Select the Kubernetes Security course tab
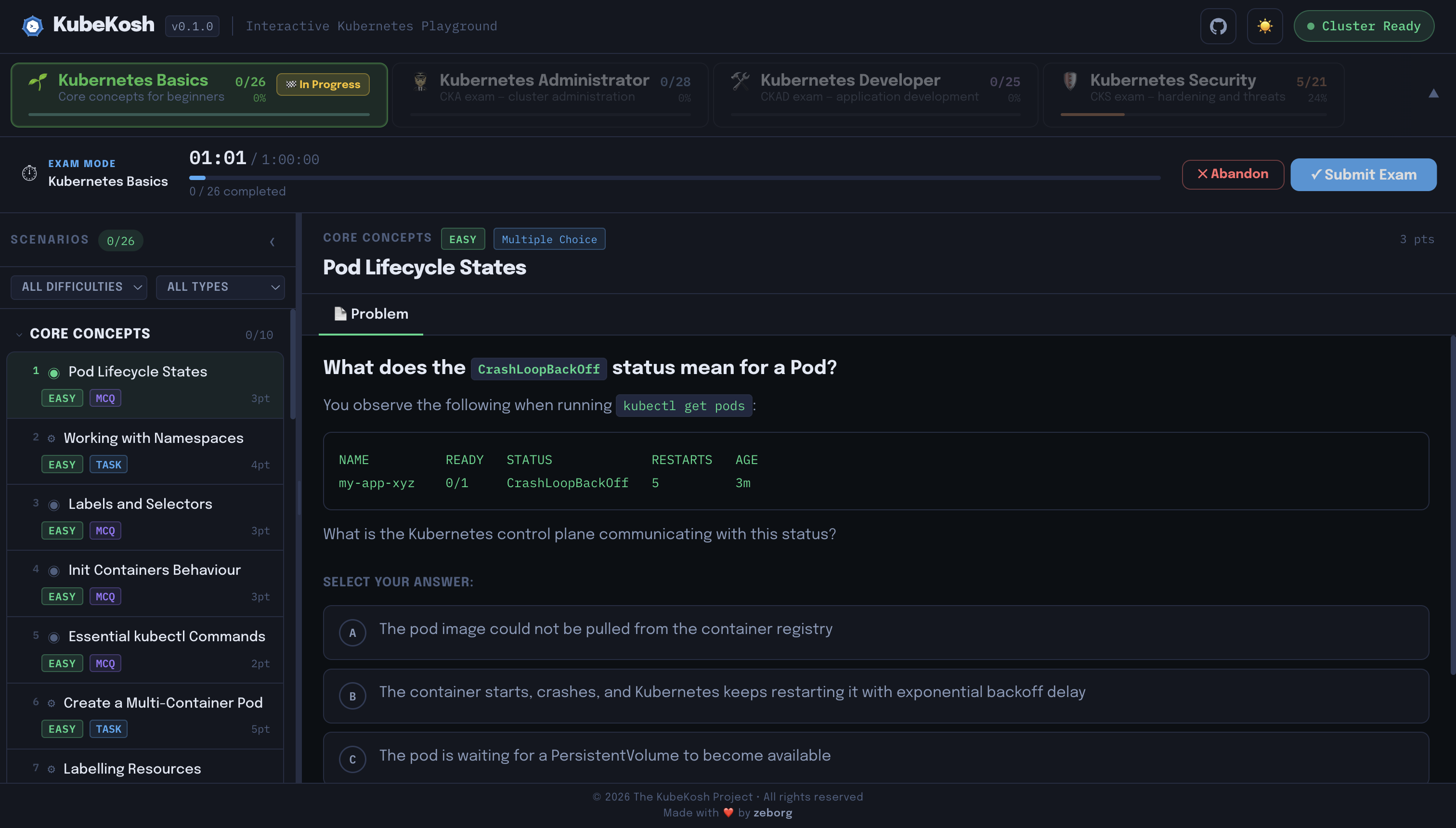Image resolution: width=1456 pixels, height=828 pixels. [x=1193, y=94]
